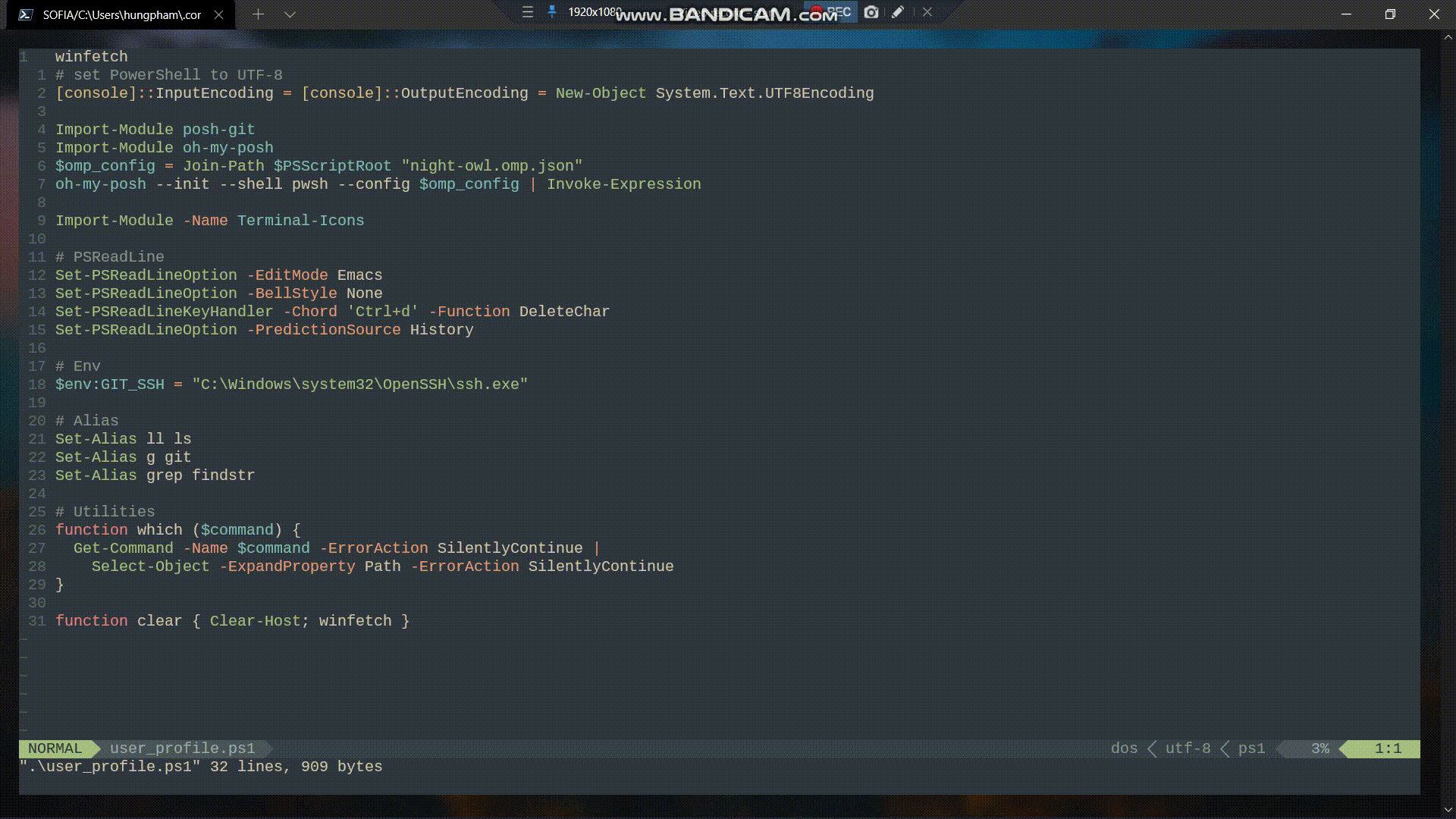This screenshot has height=819, width=1456.
Task: Open a new terminal tab with the plus icon
Action: (259, 14)
